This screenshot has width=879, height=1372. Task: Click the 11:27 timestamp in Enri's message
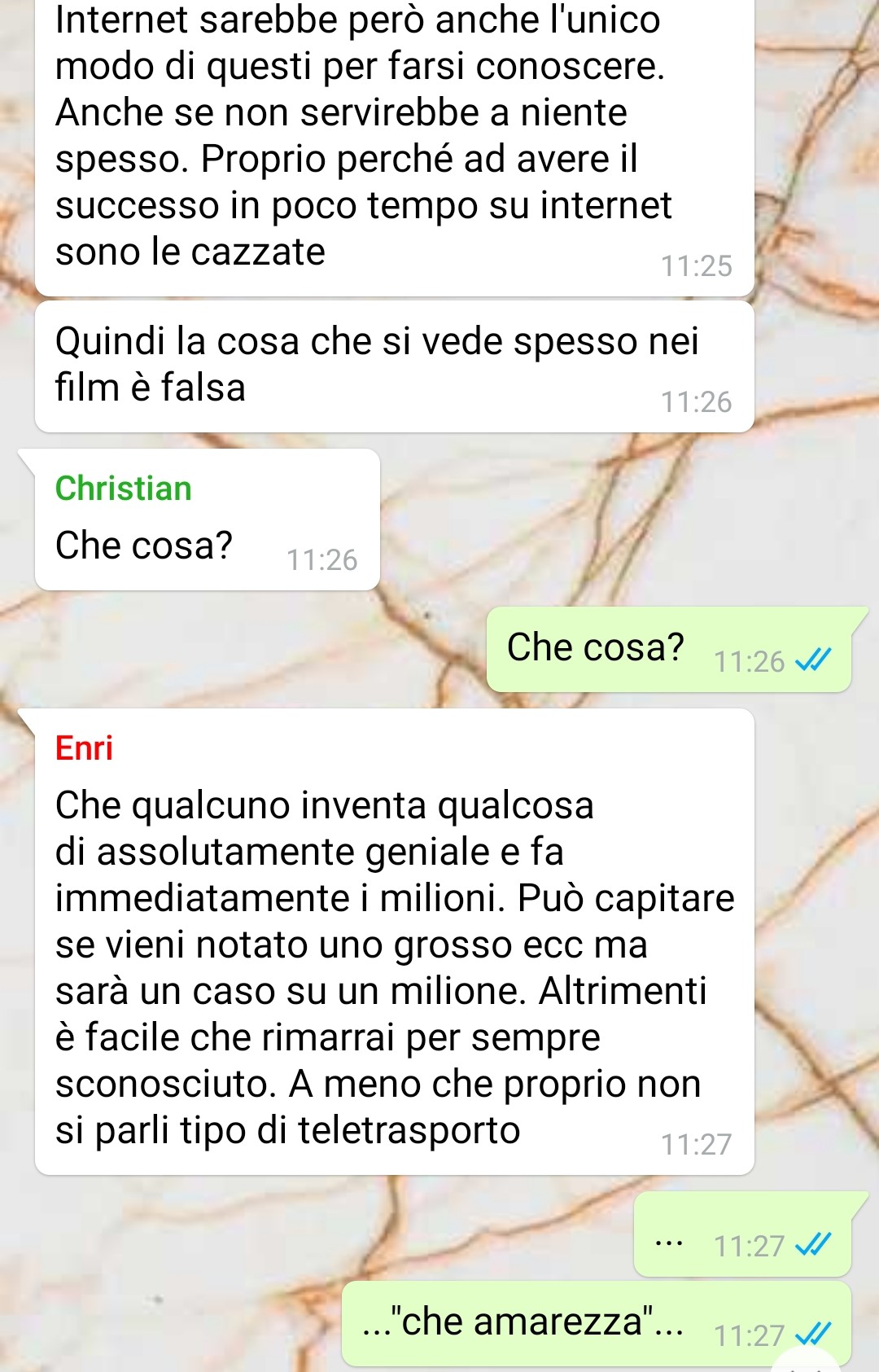[697, 1145]
